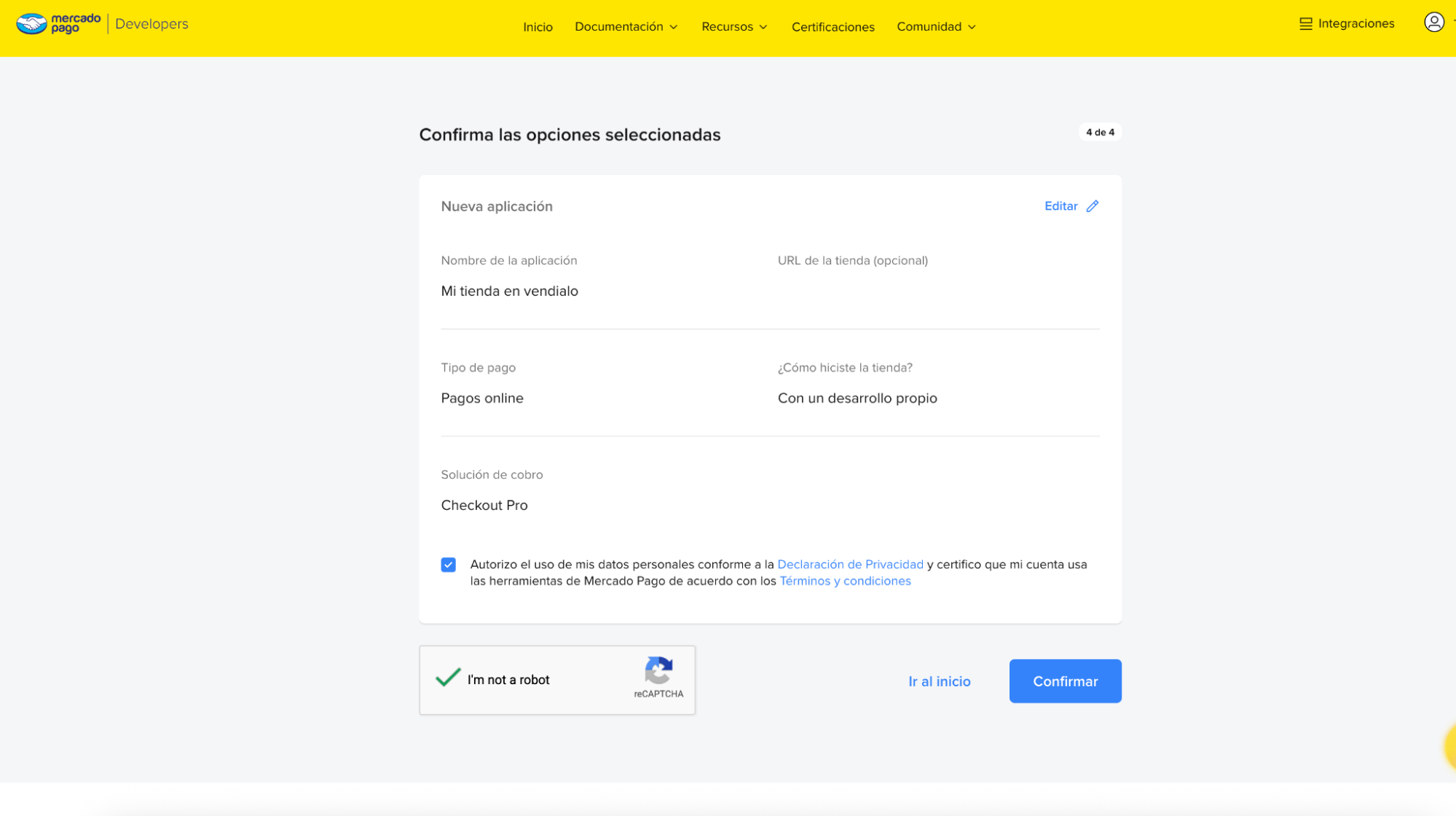
Task: Click the reCAPTCHA logo icon
Action: tap(658, 670)
